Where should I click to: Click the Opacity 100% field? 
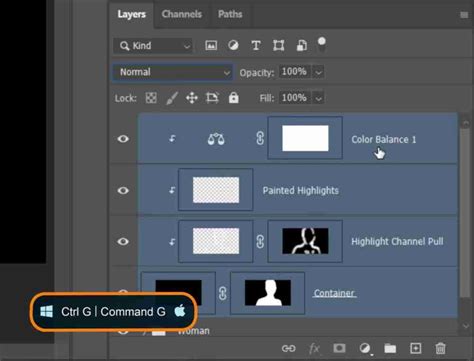(x=294, y=72)
